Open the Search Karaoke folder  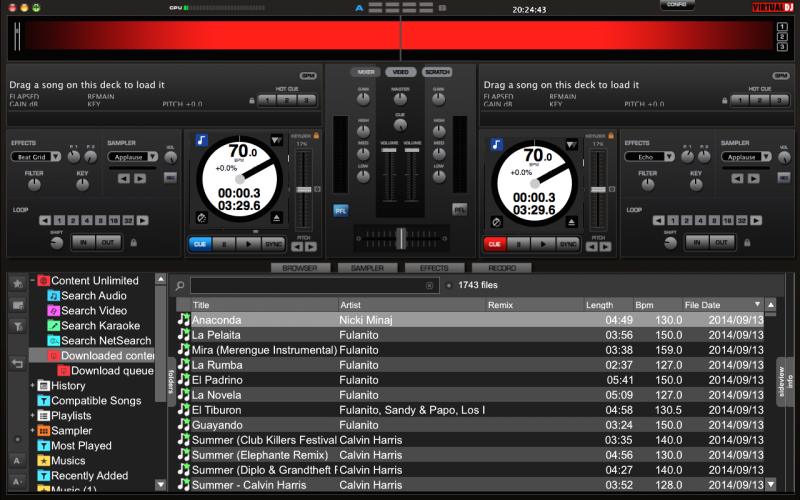100,326
